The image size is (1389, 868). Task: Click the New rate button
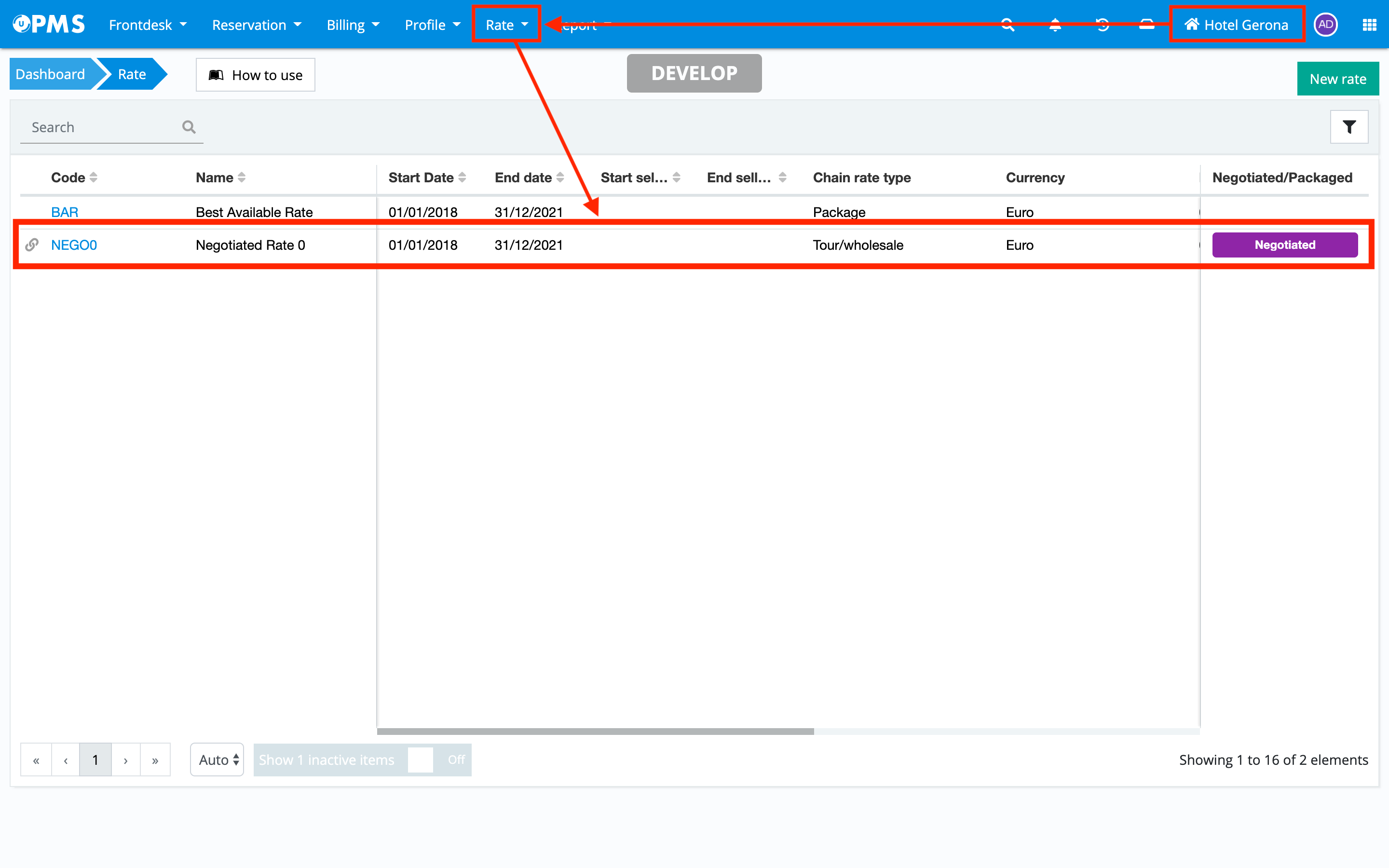click(x=1337, y=79)
